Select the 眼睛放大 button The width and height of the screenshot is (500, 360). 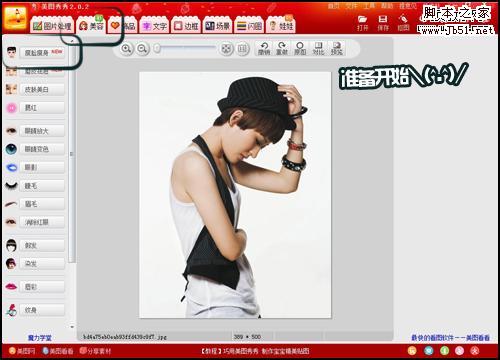coord(42,131)
